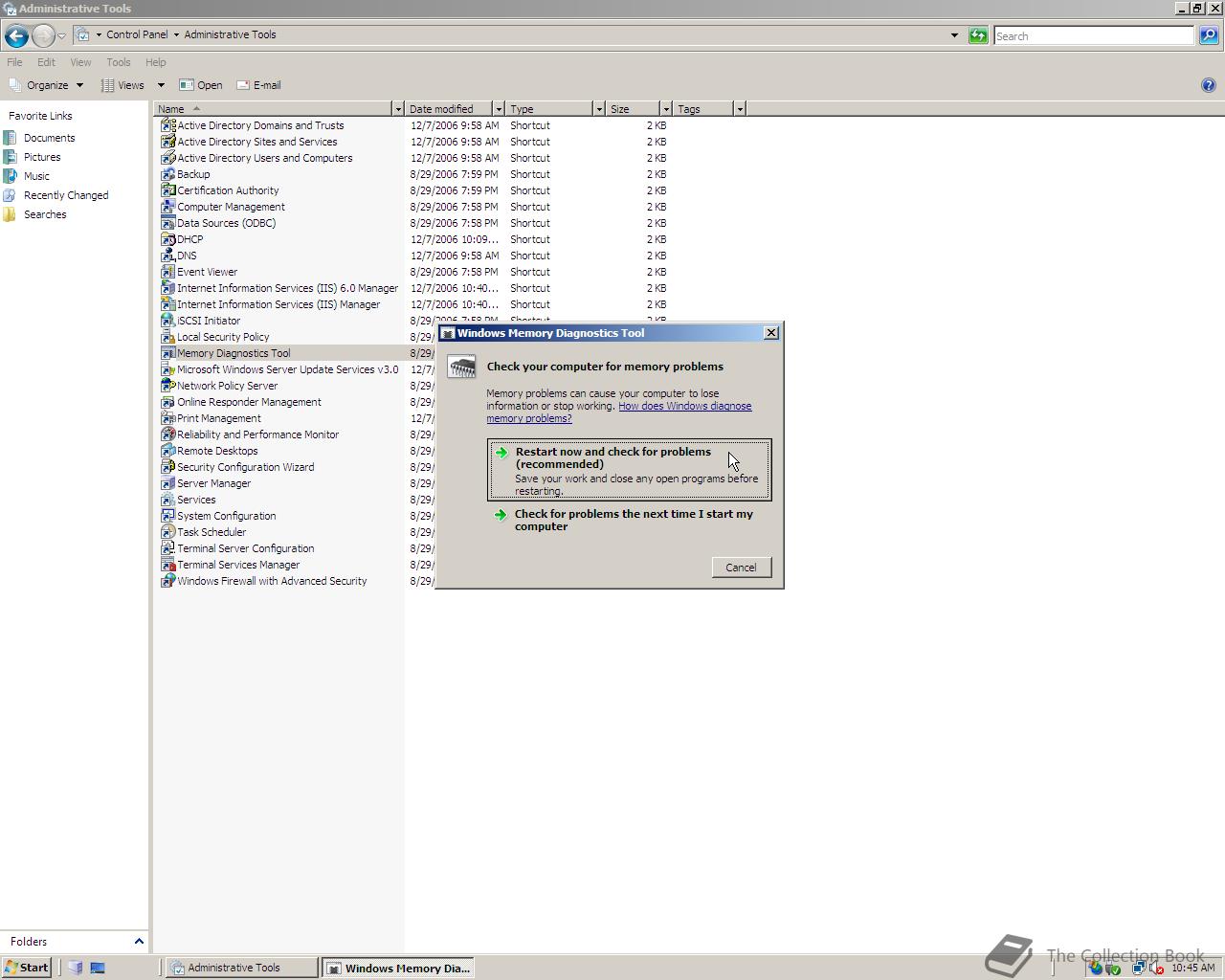Viewport: 1225px width, 980px height.
Task: Select the DNS shortcut icon
Action: pyautogui.click(x=167, y=256)
